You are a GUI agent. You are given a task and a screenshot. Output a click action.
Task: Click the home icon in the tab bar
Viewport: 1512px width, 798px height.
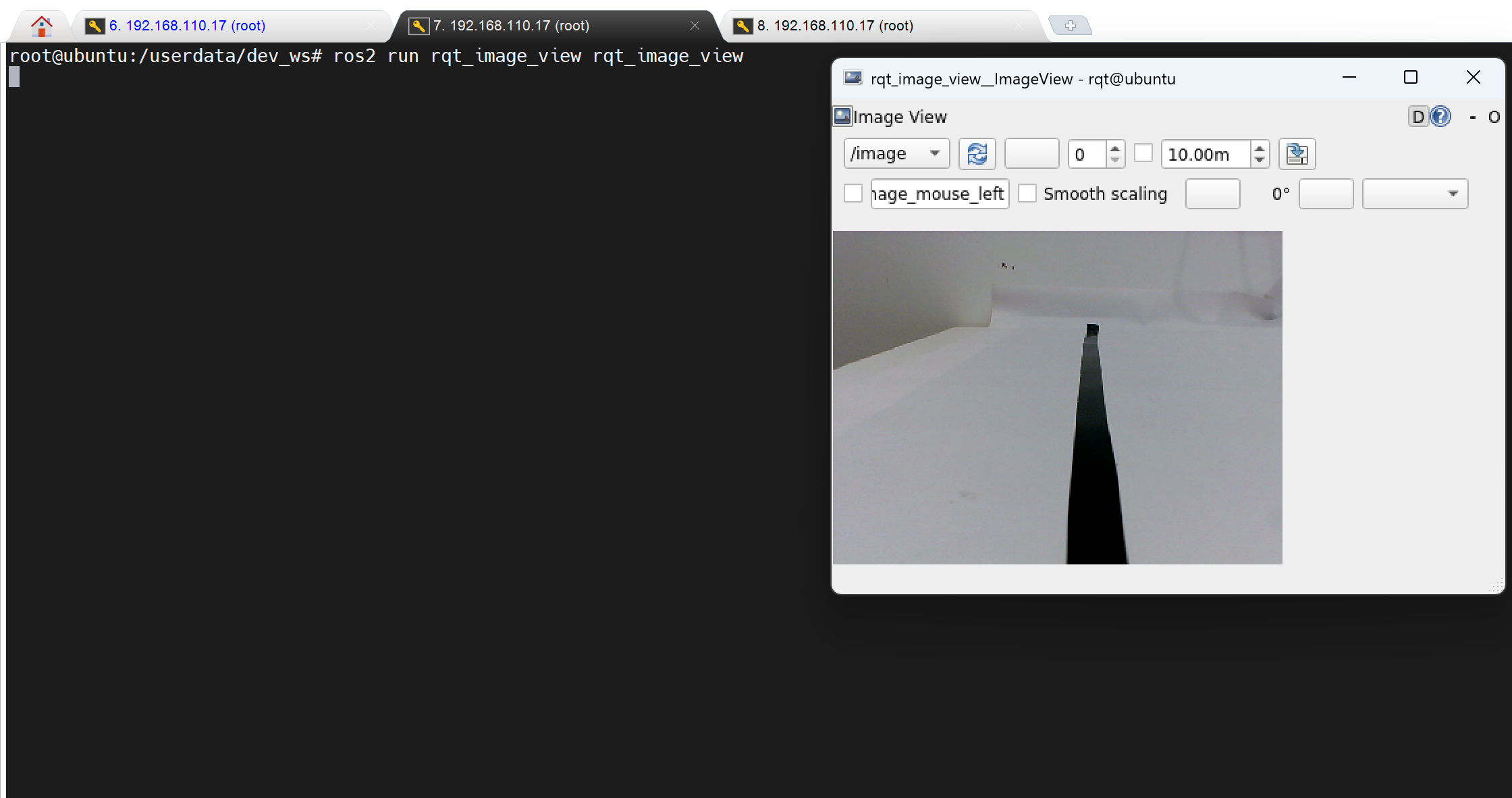tap(41, 26)
